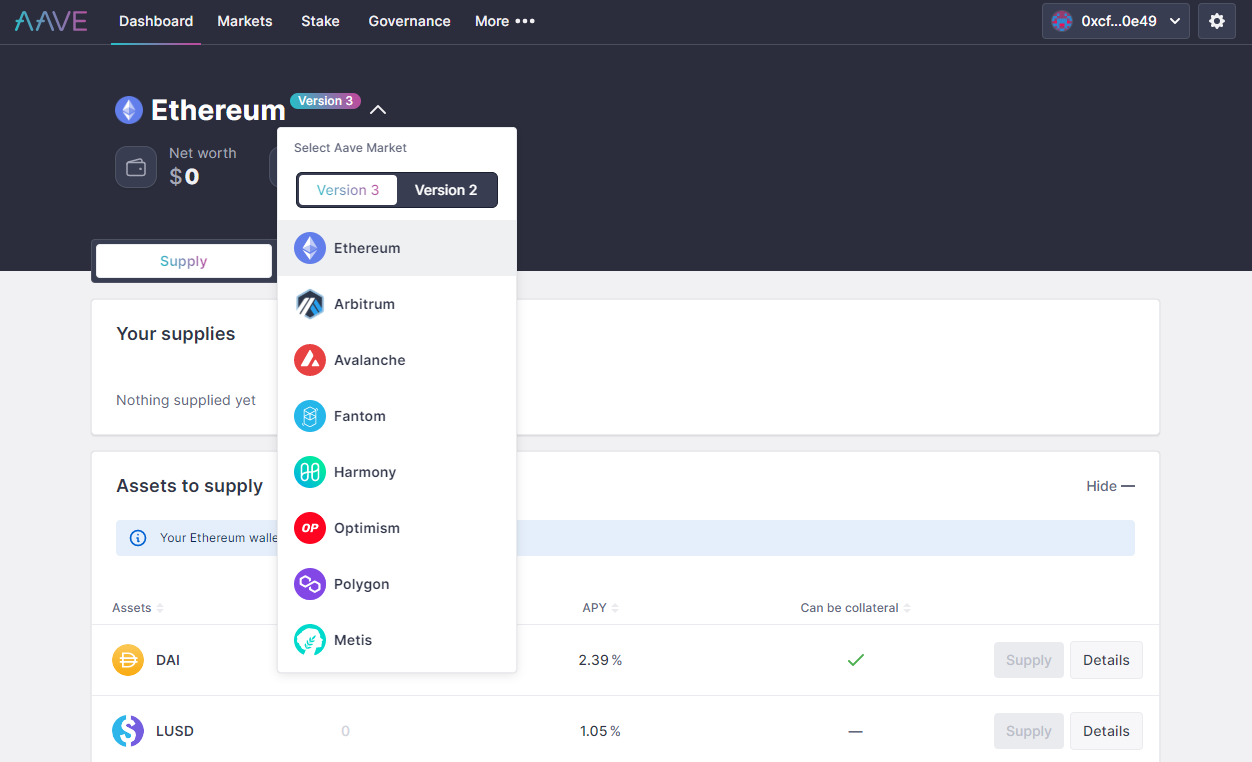Click the info icon in wallet notice

(139, 538)
